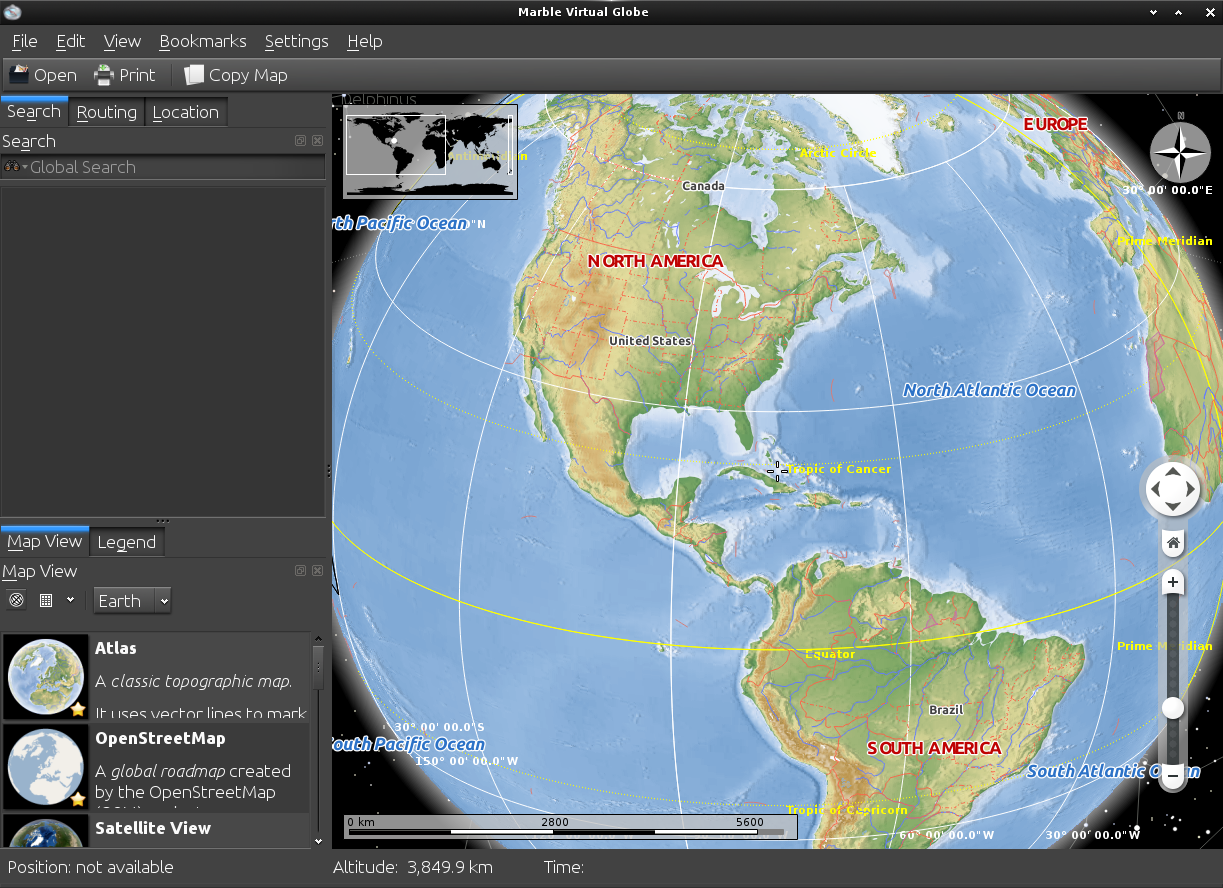The height and width of the screenshot is (888, 1223).
Task: Switch to the Location tab
Action: (186, 112)
